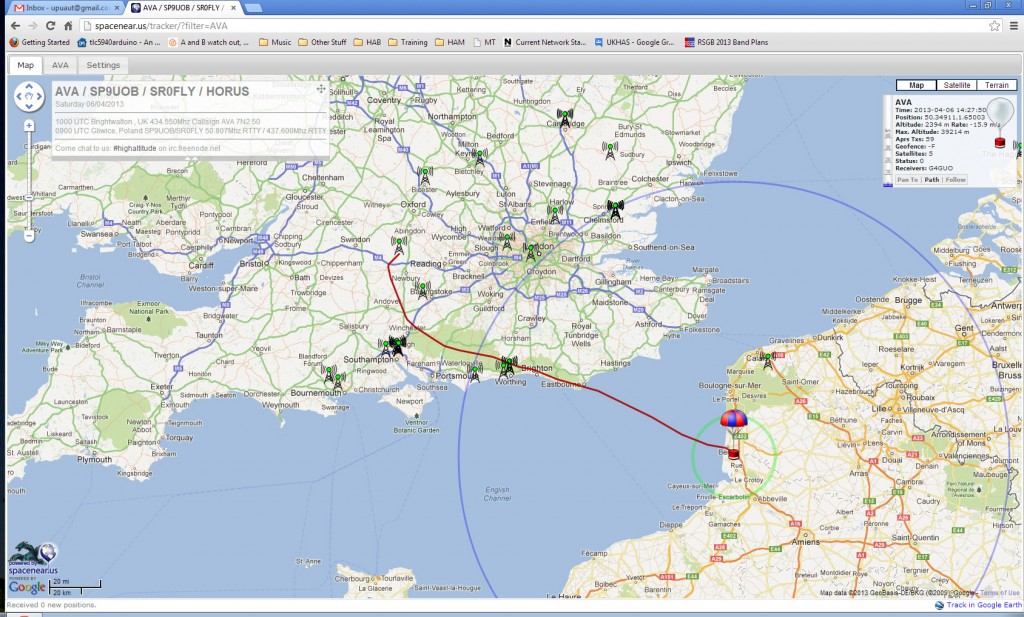Switch map view to Terrain
The height and width of the screenshot is (617, 1024).
[997, 85]
